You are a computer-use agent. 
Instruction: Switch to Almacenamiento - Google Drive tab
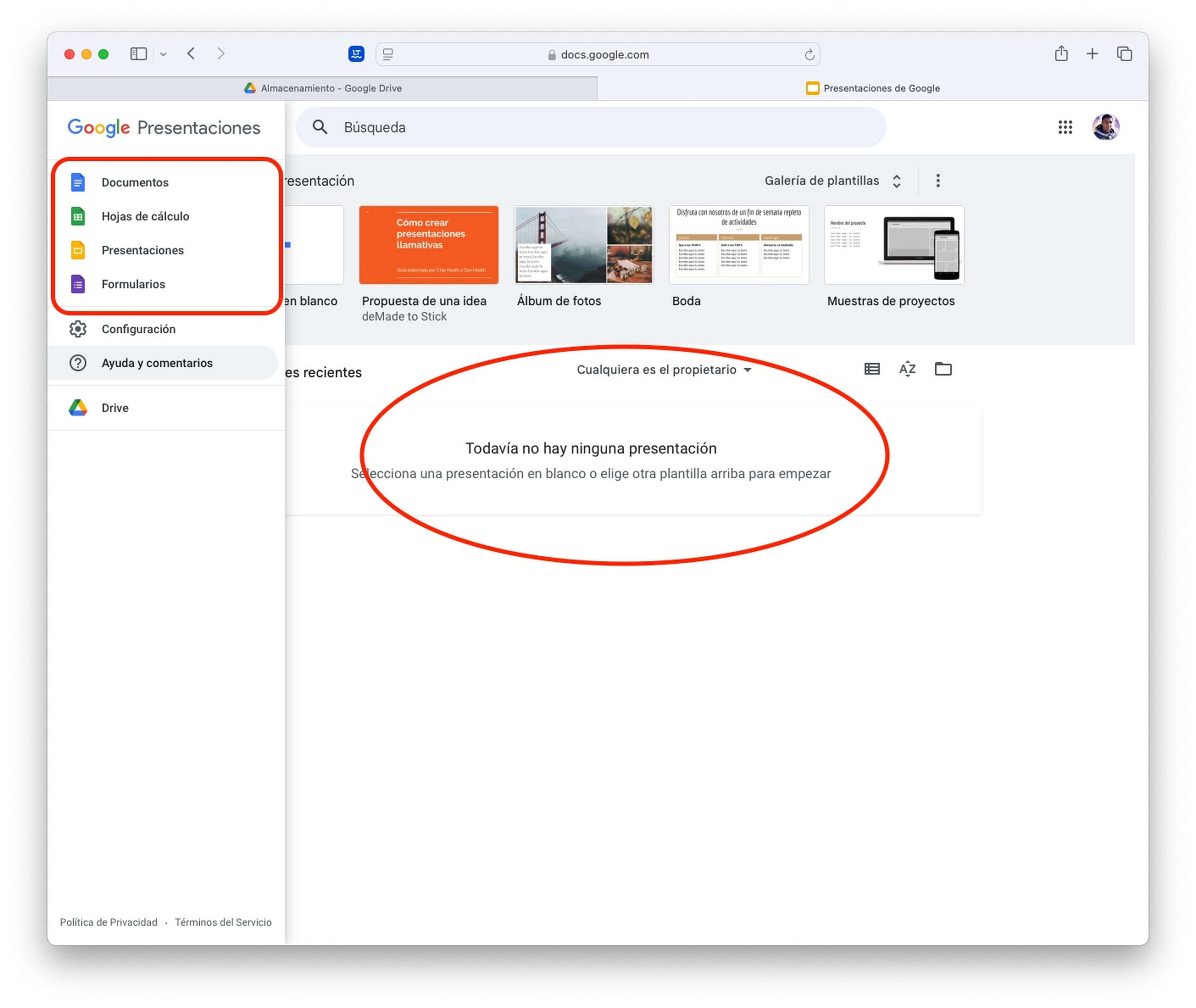point(323,88)
